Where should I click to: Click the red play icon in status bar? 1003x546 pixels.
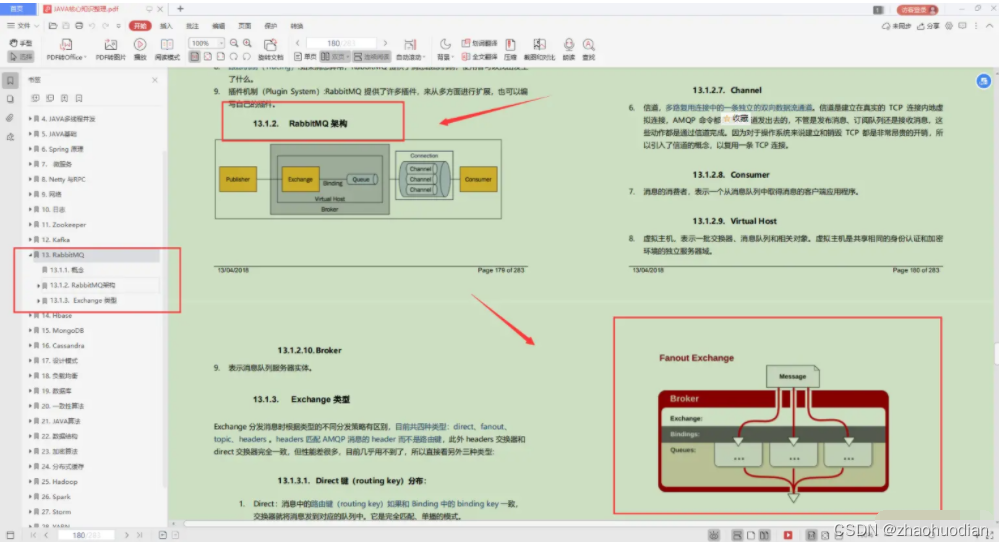coord(788,536)
